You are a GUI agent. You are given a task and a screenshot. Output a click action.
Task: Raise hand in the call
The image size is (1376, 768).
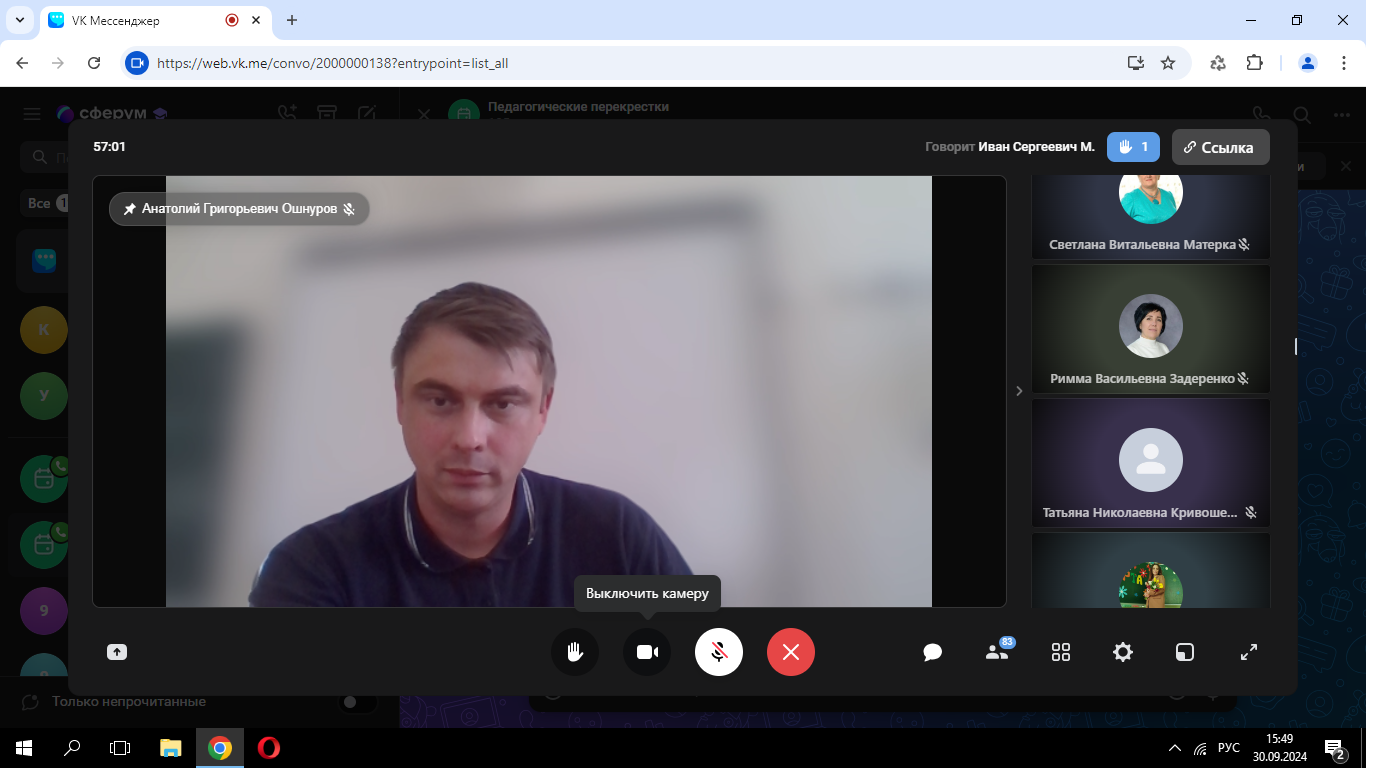pyautogui.click(x=575, y=652)
